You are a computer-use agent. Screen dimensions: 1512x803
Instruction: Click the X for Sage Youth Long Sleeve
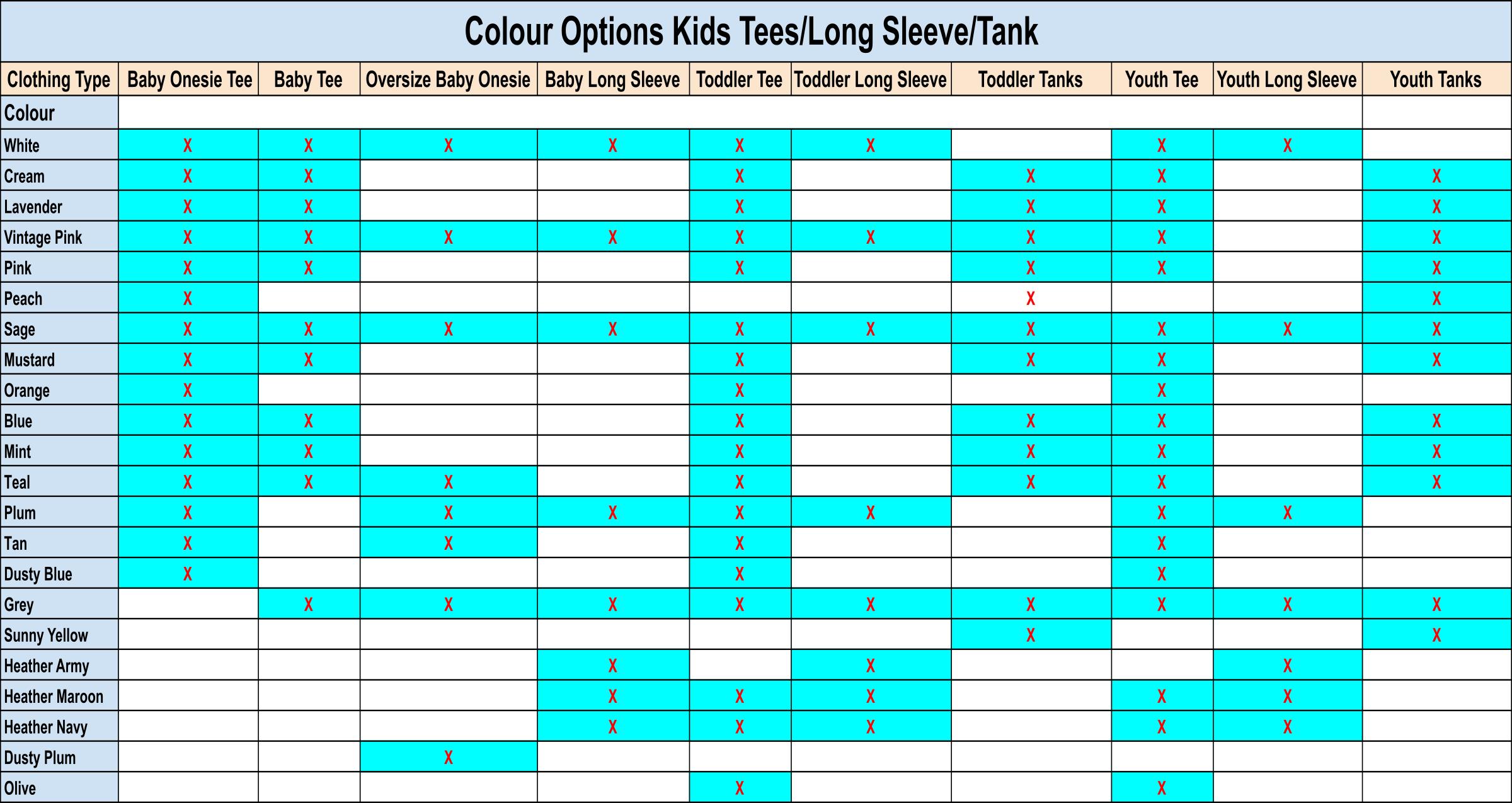(x=1288, y=329)
